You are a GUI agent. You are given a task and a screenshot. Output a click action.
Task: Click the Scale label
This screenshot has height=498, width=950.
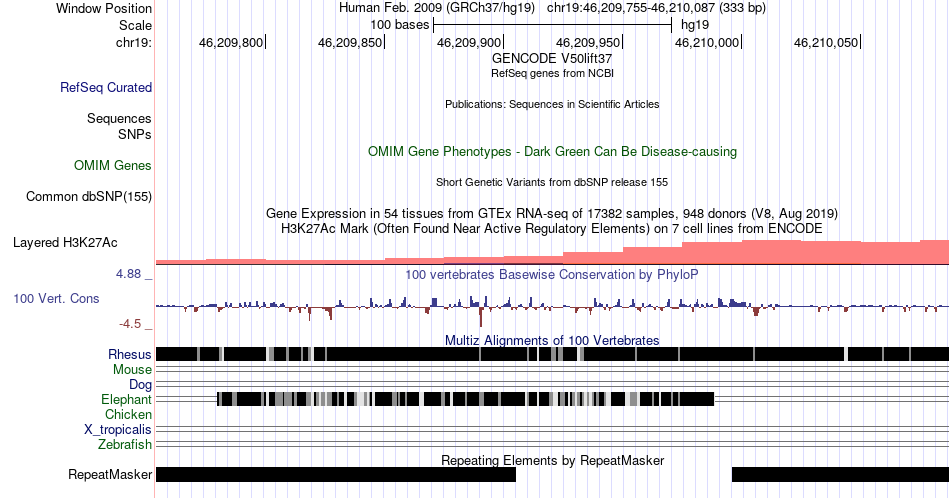(135, 25)
